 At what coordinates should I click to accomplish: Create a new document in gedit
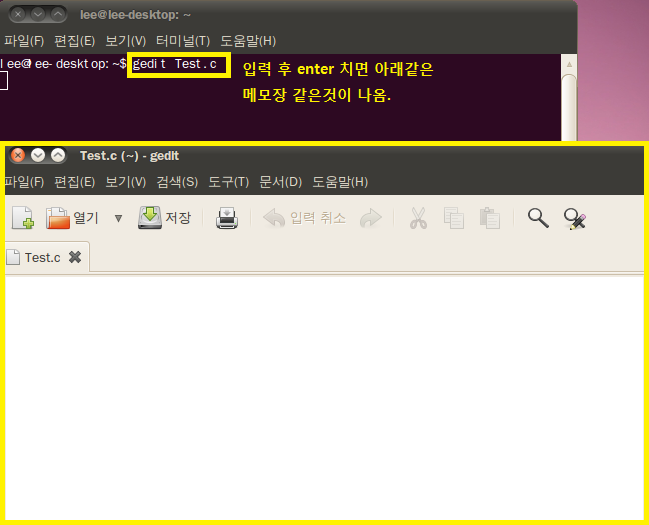[x=23, y=218]
